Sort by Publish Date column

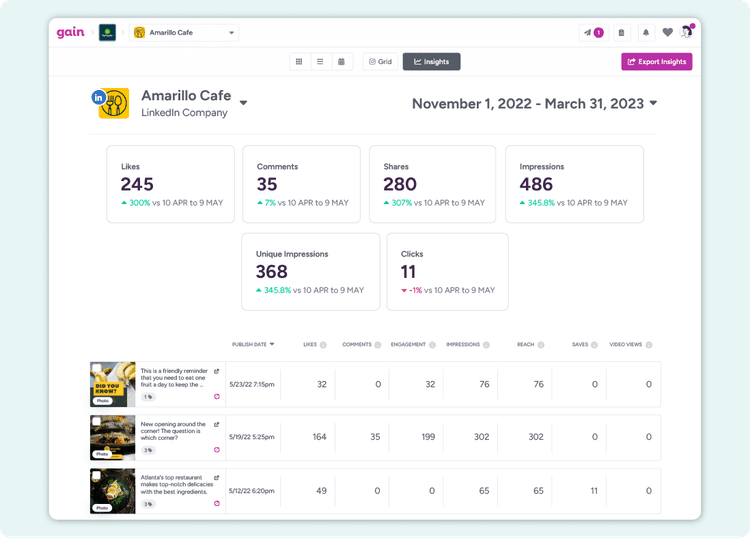253,344
